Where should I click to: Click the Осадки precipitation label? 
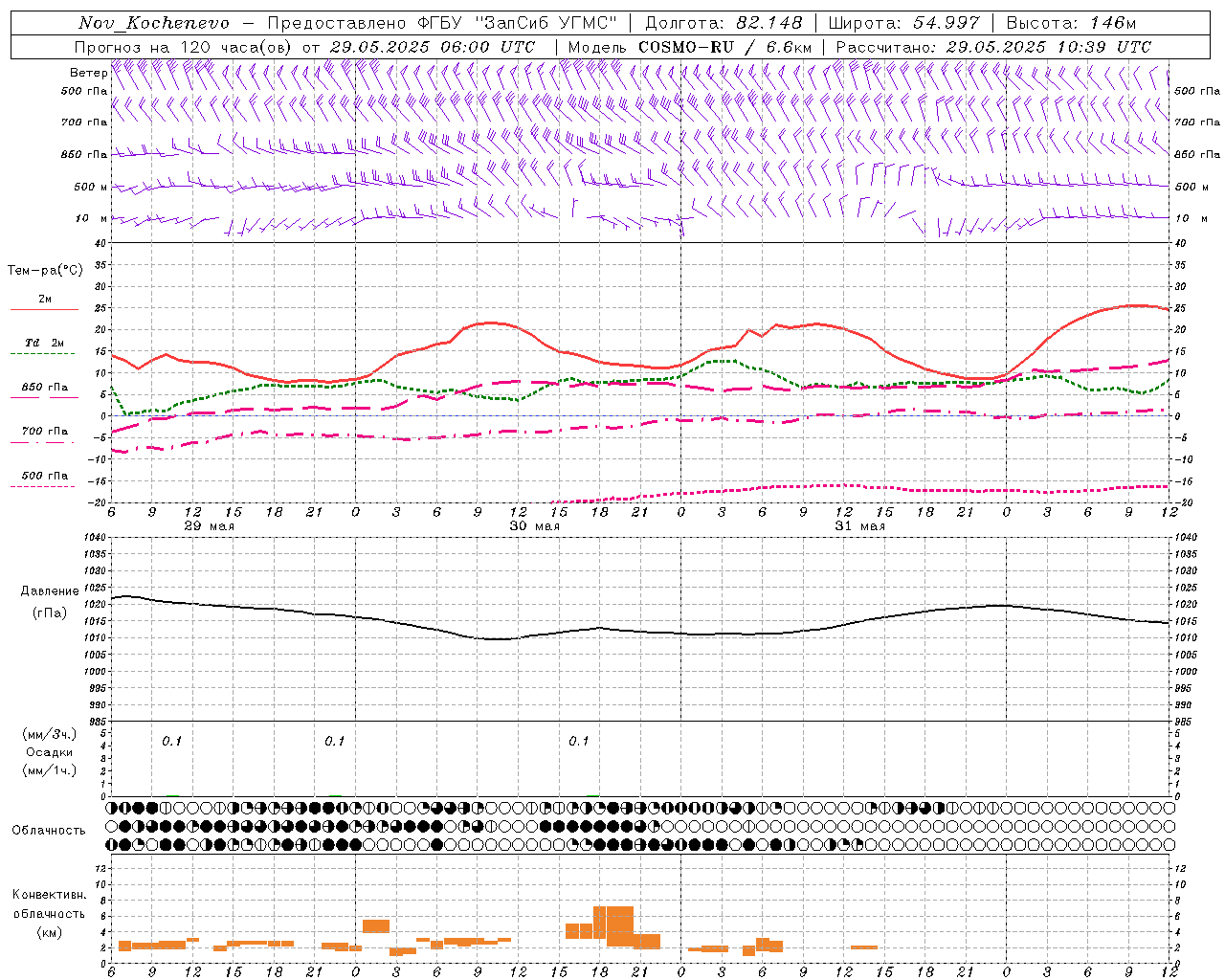[50, 752]
